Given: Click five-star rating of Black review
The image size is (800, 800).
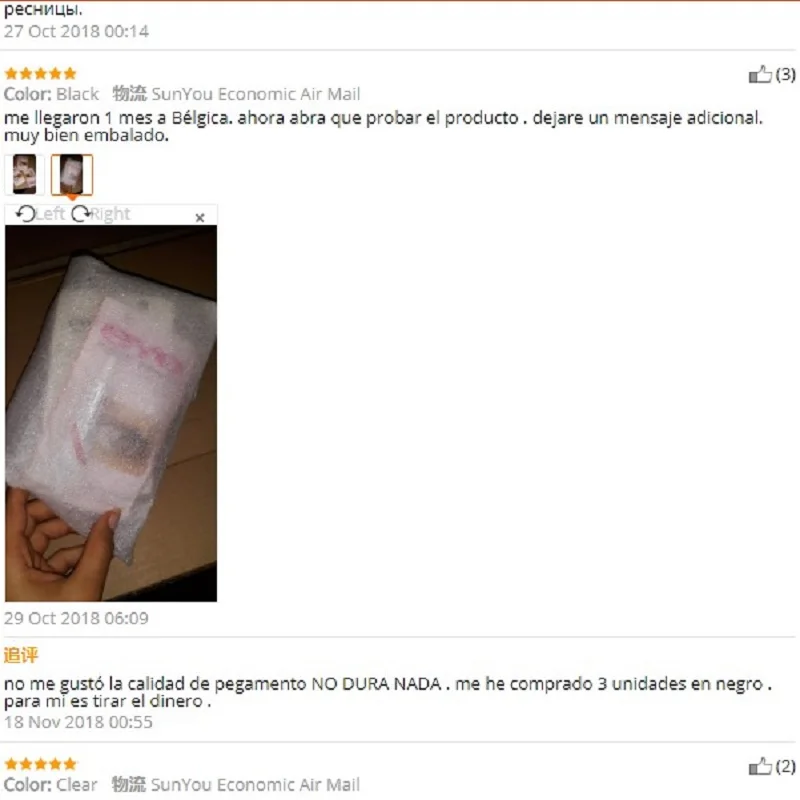Looking at the screenshot, I should click(40, 74).
